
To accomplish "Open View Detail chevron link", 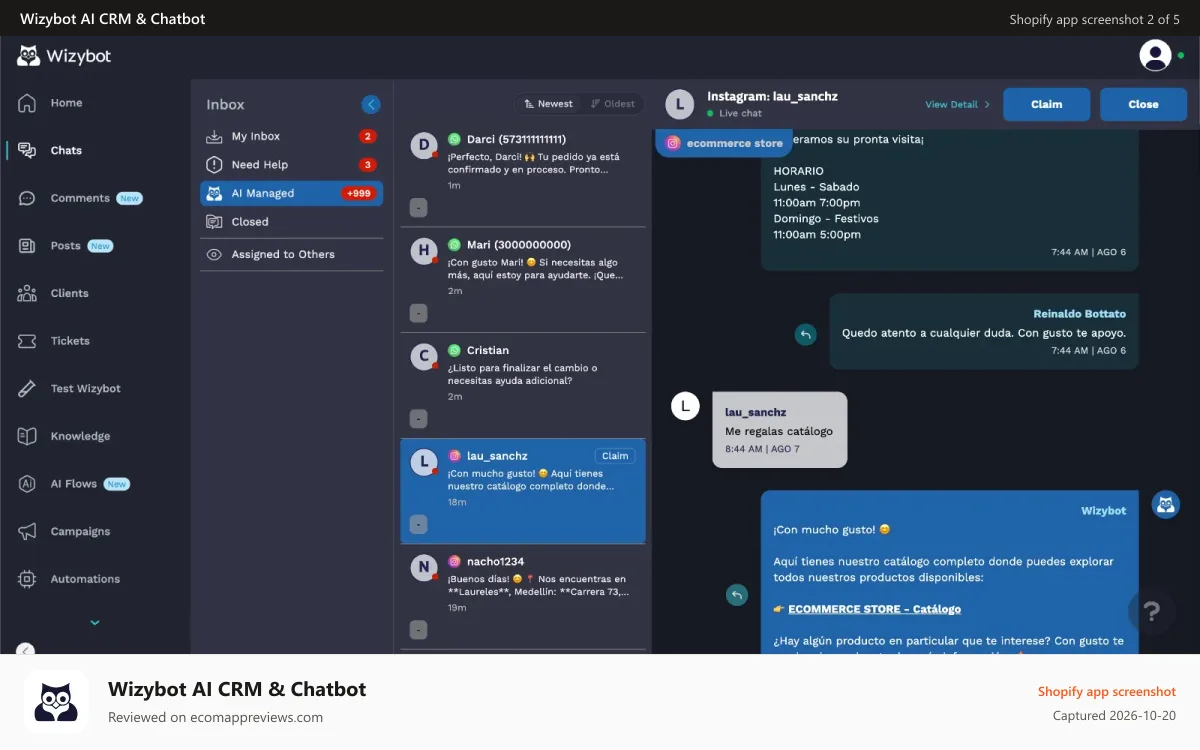I will click(957, 104).
